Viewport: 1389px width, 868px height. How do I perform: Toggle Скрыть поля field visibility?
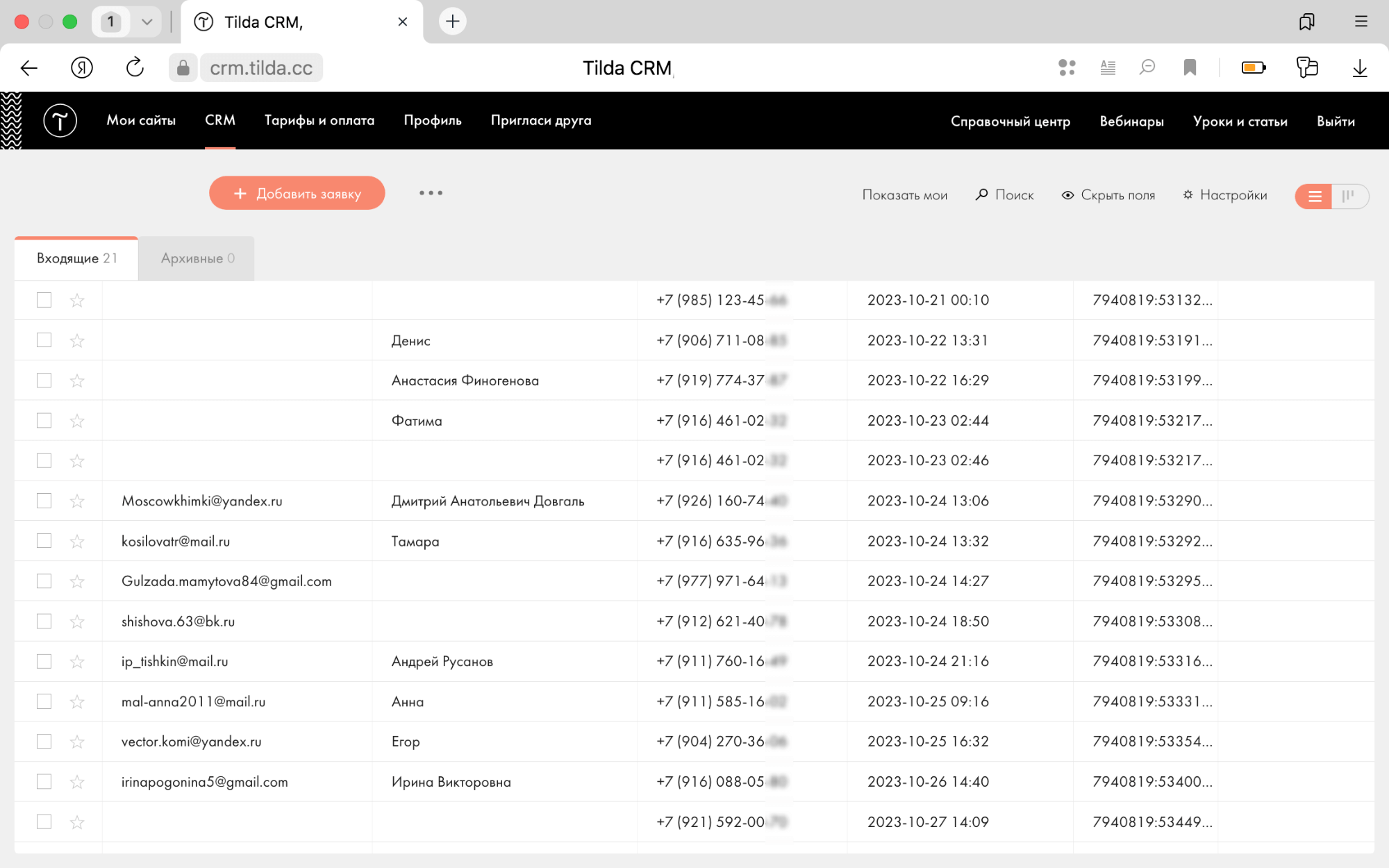coord(1108,195)
